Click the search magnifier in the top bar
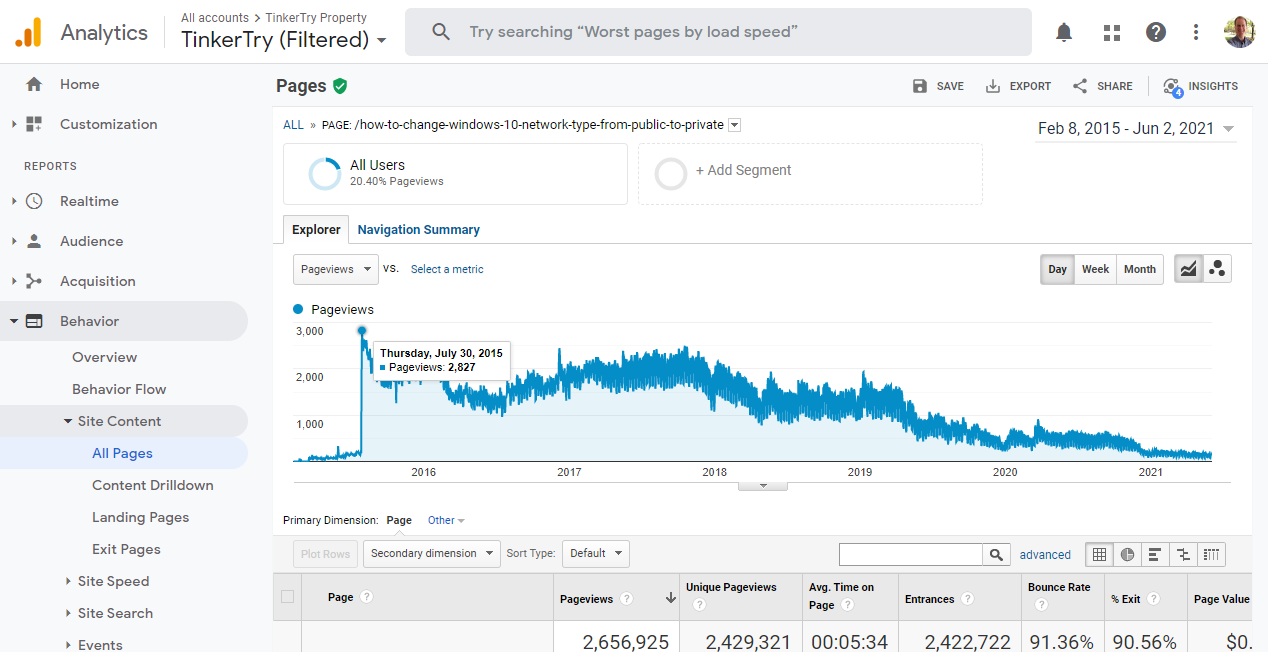 (x=441, y=32)
